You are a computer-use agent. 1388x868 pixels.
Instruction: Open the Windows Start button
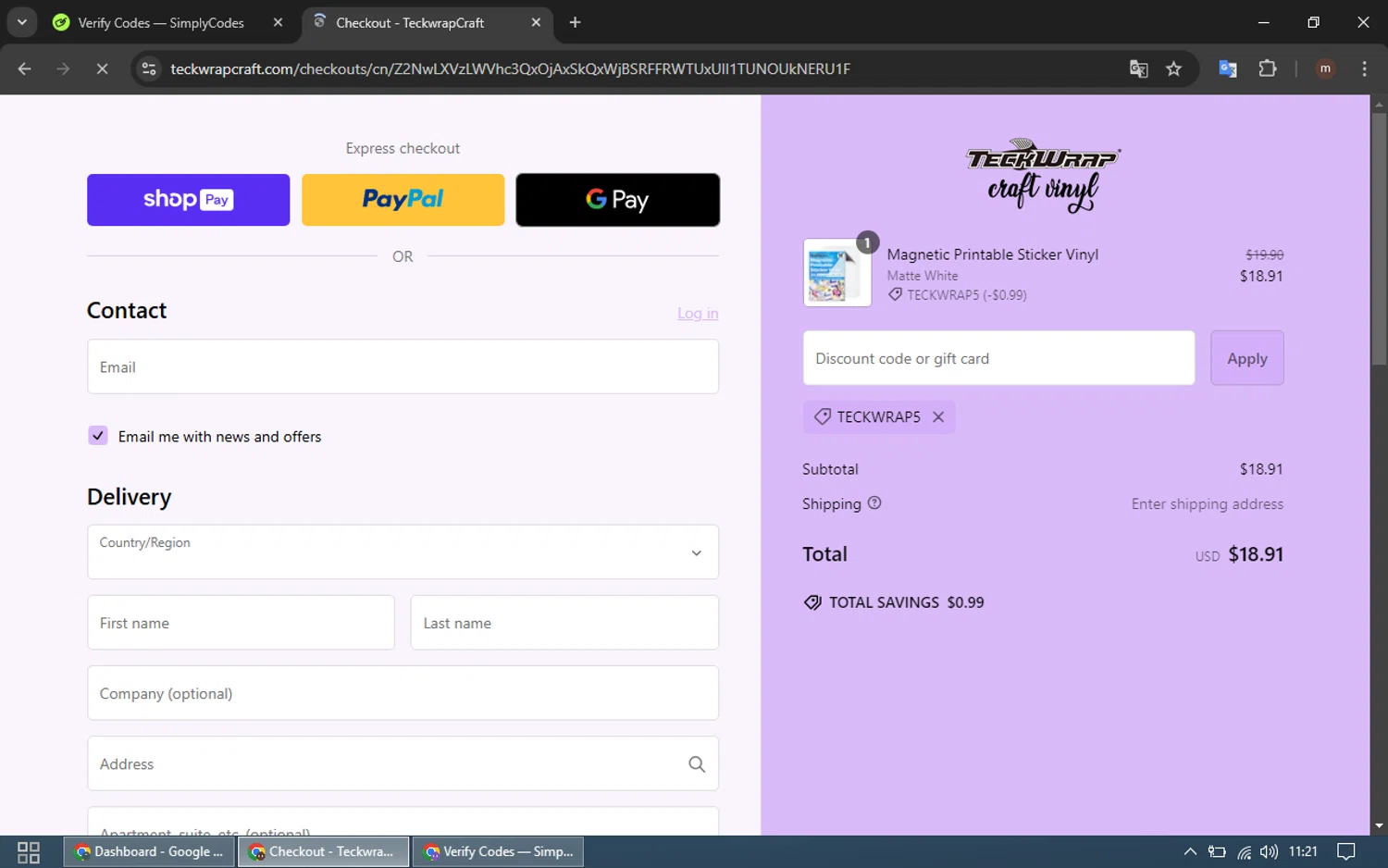coord(29,851)
